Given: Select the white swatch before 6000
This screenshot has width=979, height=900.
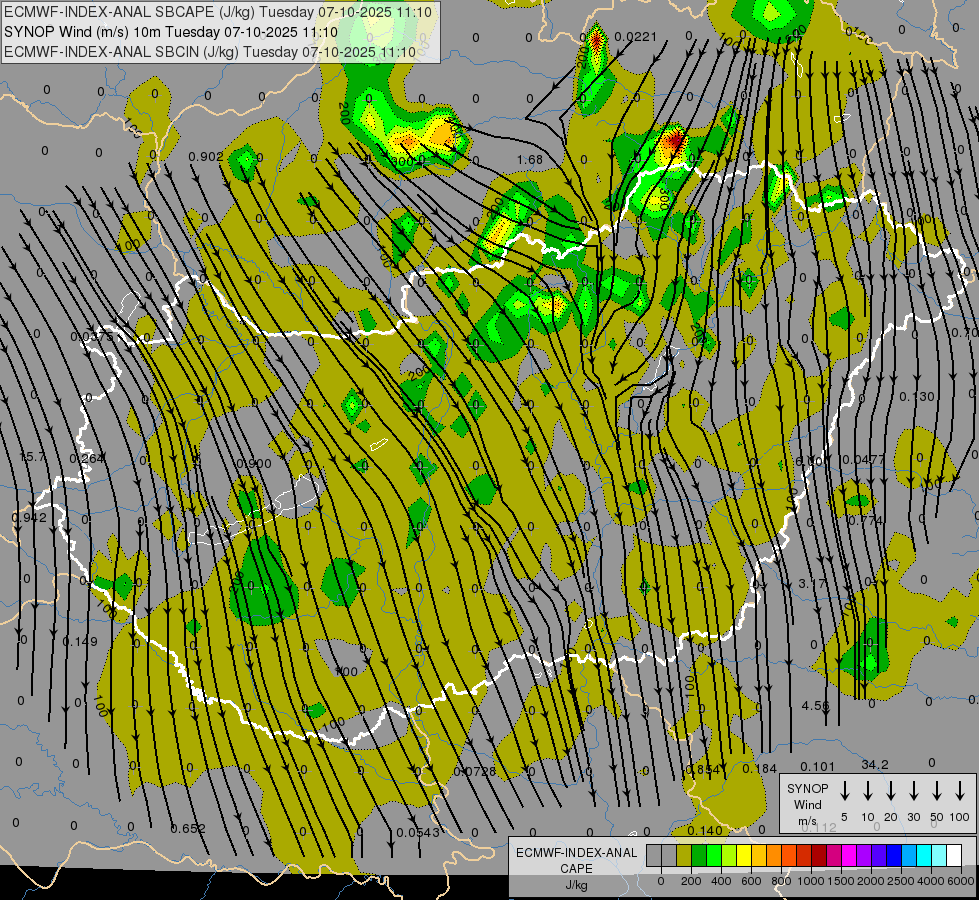Looking at the screenshot, I should [953, 855].
